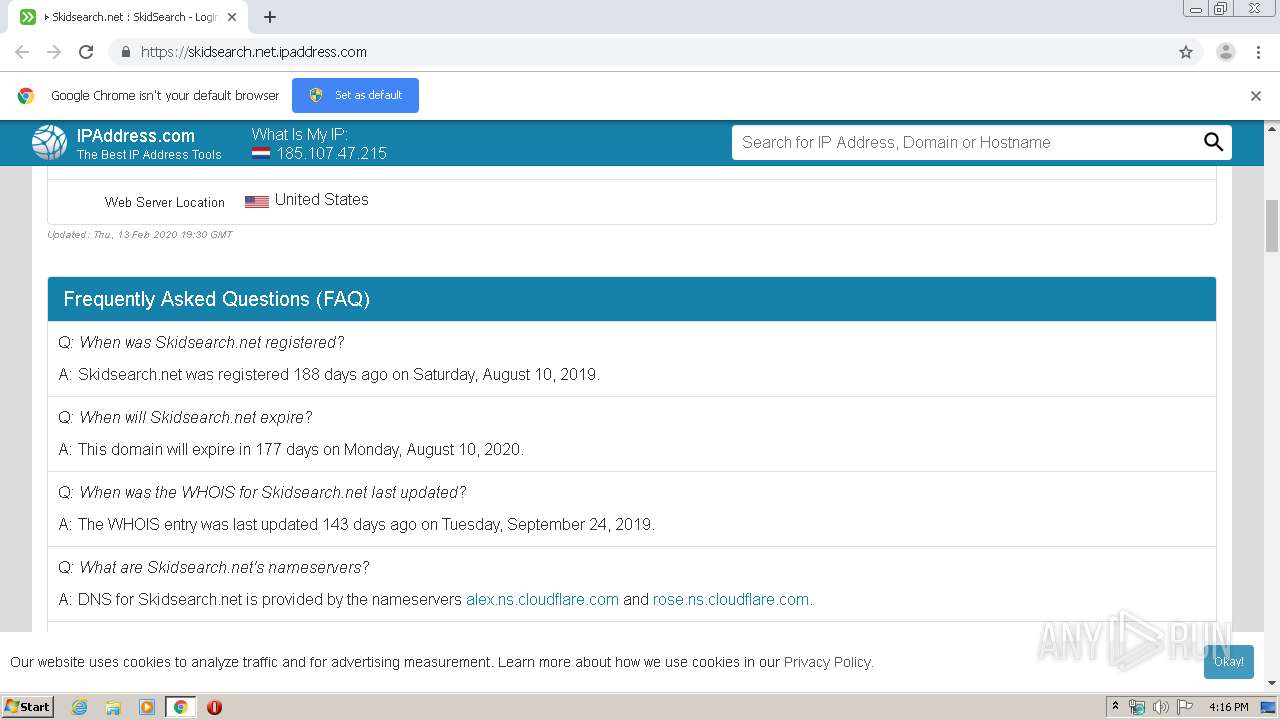Screen dimensions: 1280x720
Task: Reload the current page
Action: 86,52
